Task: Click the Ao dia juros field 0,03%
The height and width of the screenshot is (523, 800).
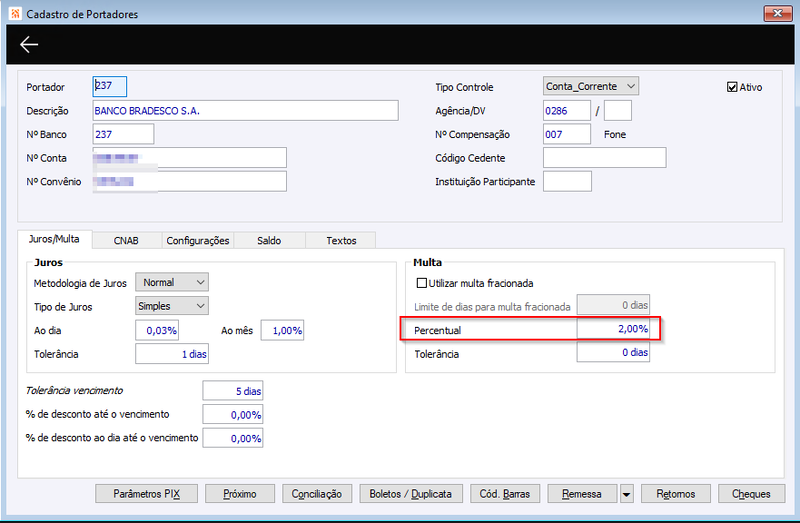Action: (x=157, y=330)
